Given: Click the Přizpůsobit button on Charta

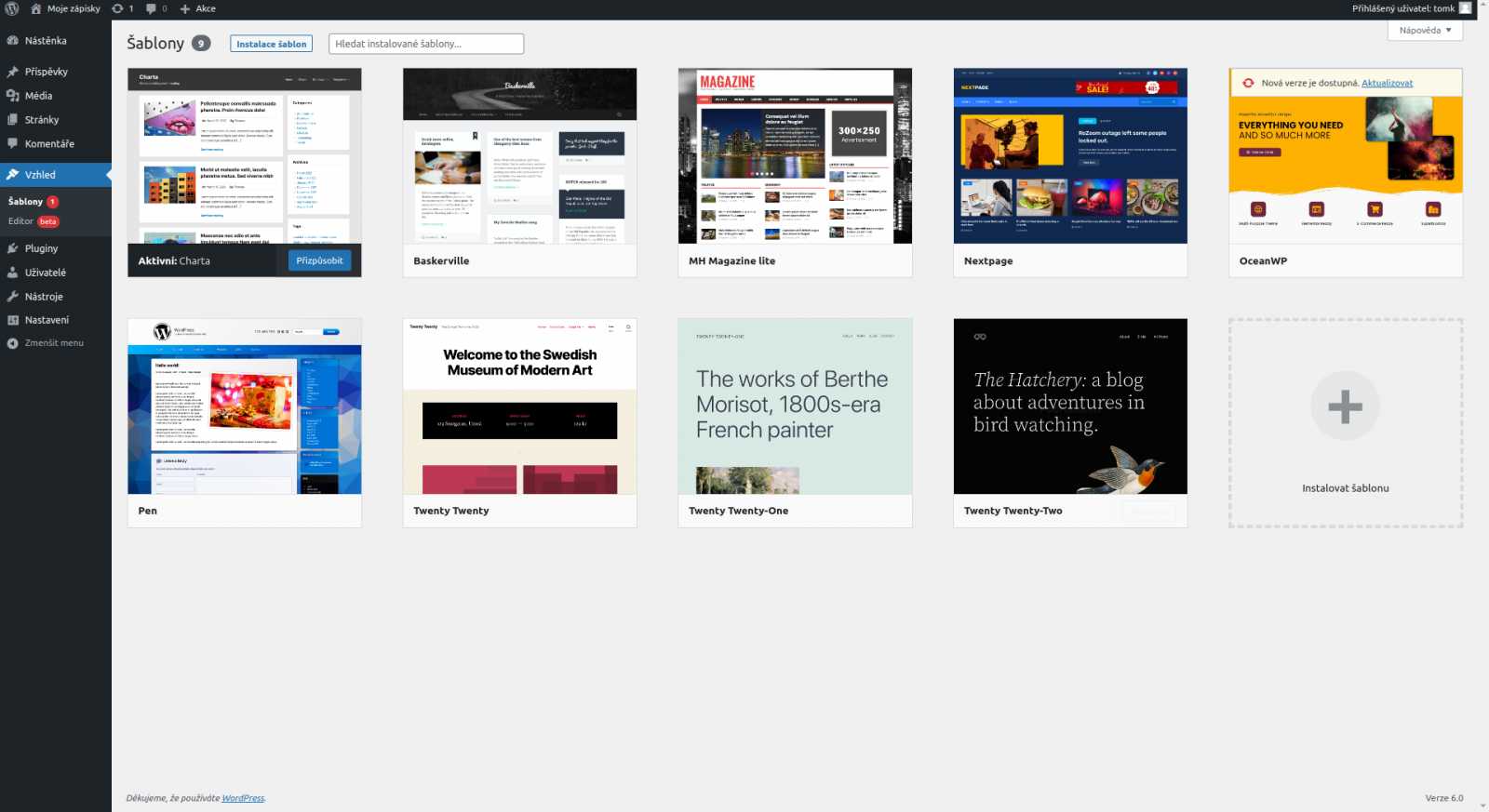Looking at the screenshot, I should [x=319, y=260].
